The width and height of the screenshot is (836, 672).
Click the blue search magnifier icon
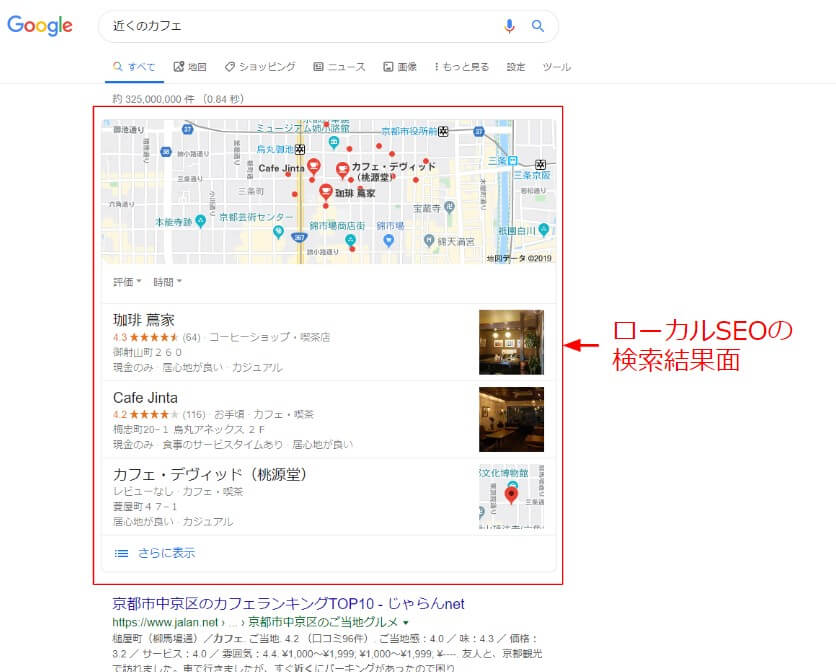(x=538, y=26)
